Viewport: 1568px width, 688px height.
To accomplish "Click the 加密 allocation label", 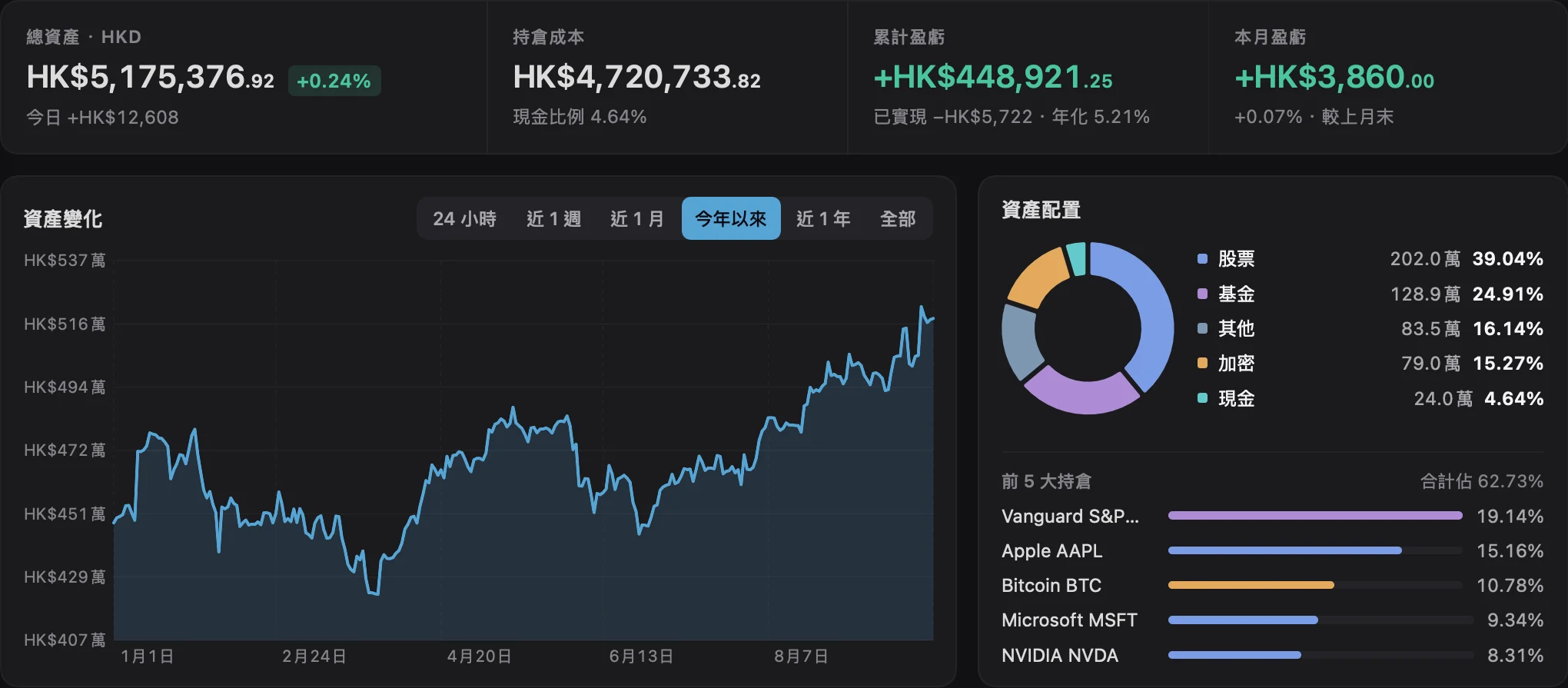I will [x=1236, y=363].
